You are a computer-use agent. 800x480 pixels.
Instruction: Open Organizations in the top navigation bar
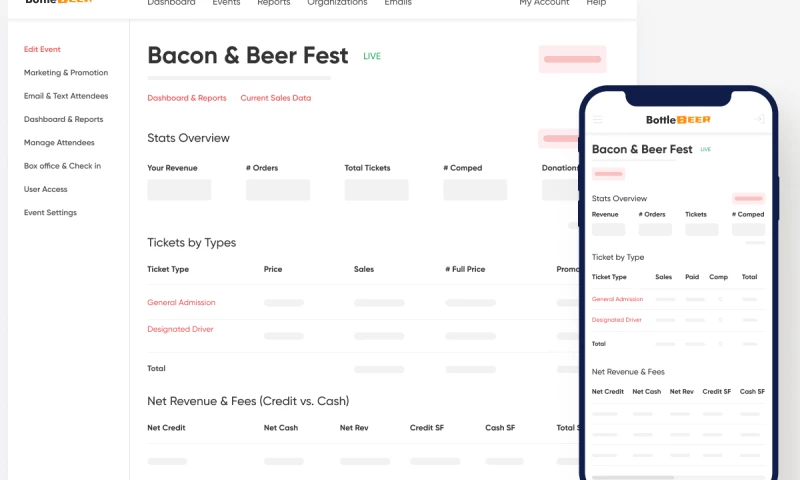click(335, 3)
